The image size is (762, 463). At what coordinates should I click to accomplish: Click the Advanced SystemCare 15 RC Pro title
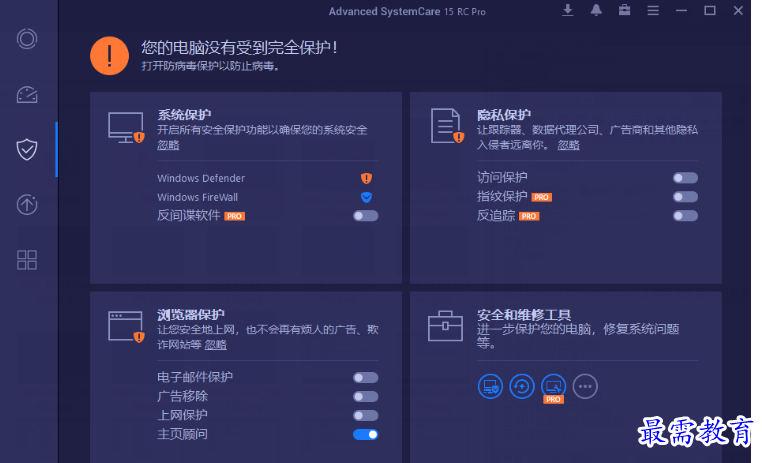coord(407,11)
